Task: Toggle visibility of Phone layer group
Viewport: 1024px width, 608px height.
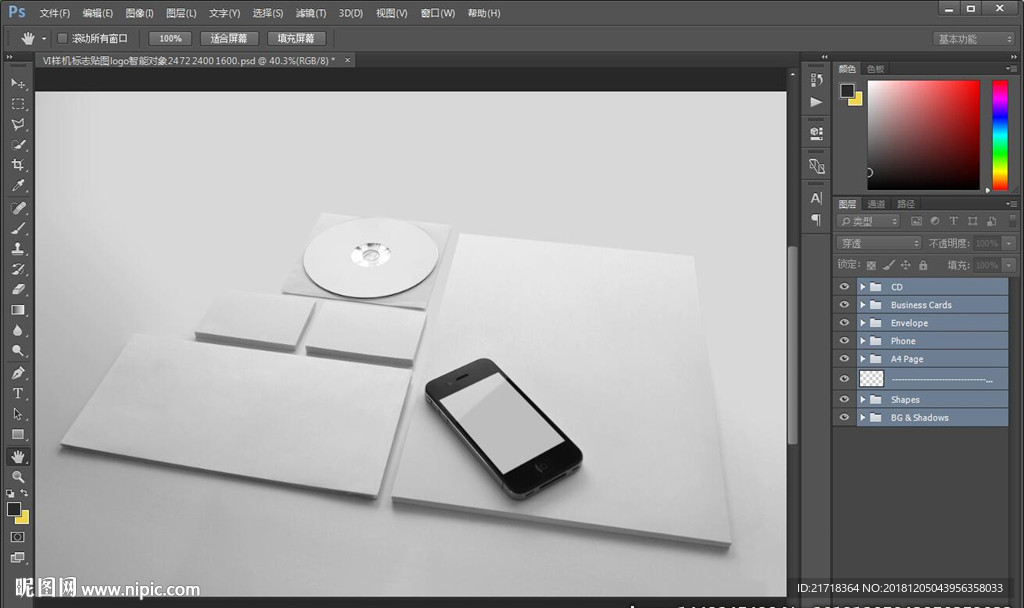Action: click(844, 341)
